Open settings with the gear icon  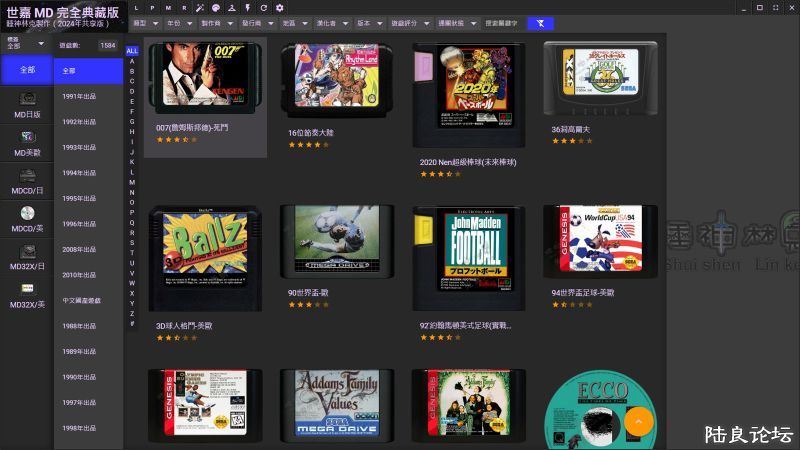280,8
